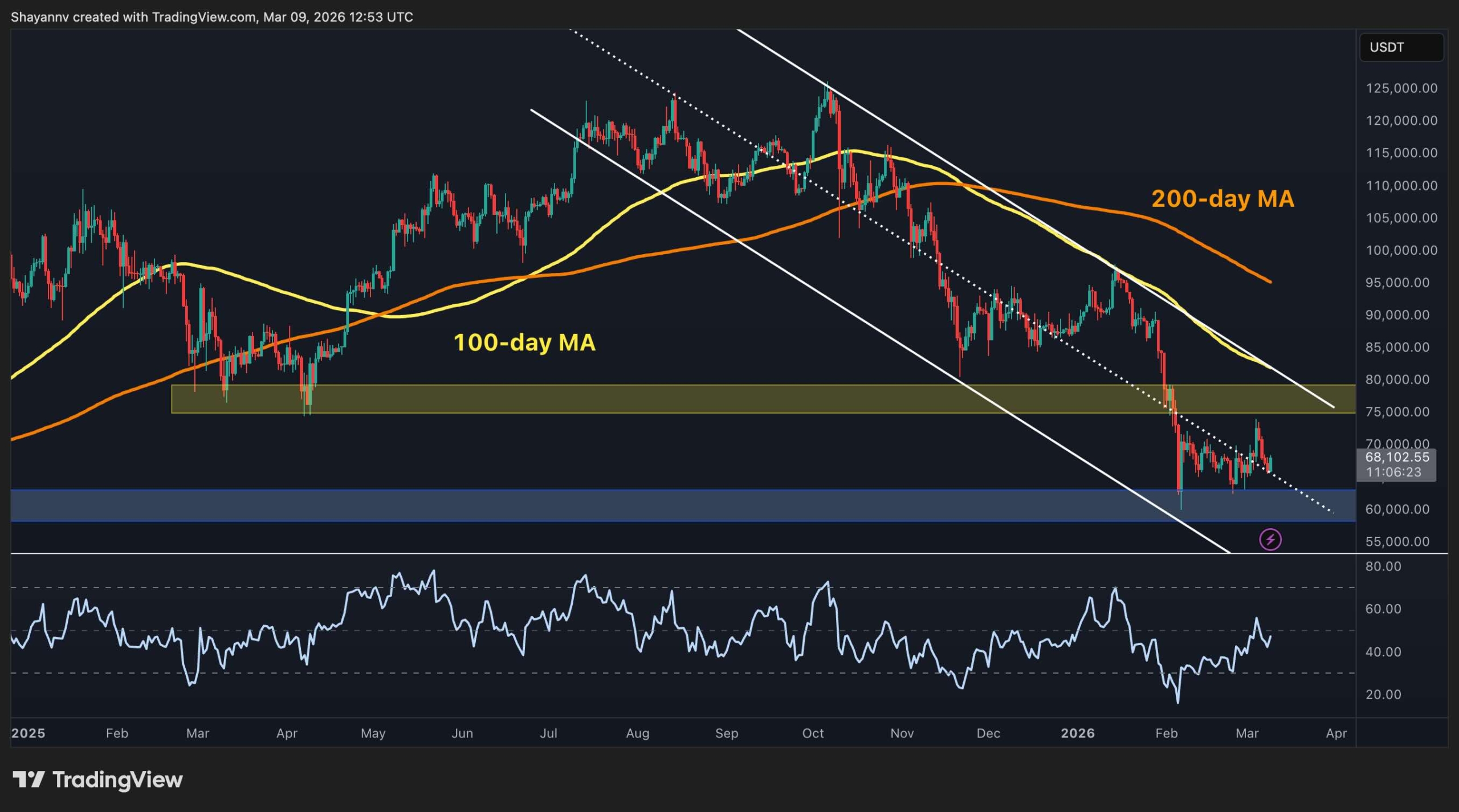Click the Mar label on the time axis

(x=1249, y=734)
